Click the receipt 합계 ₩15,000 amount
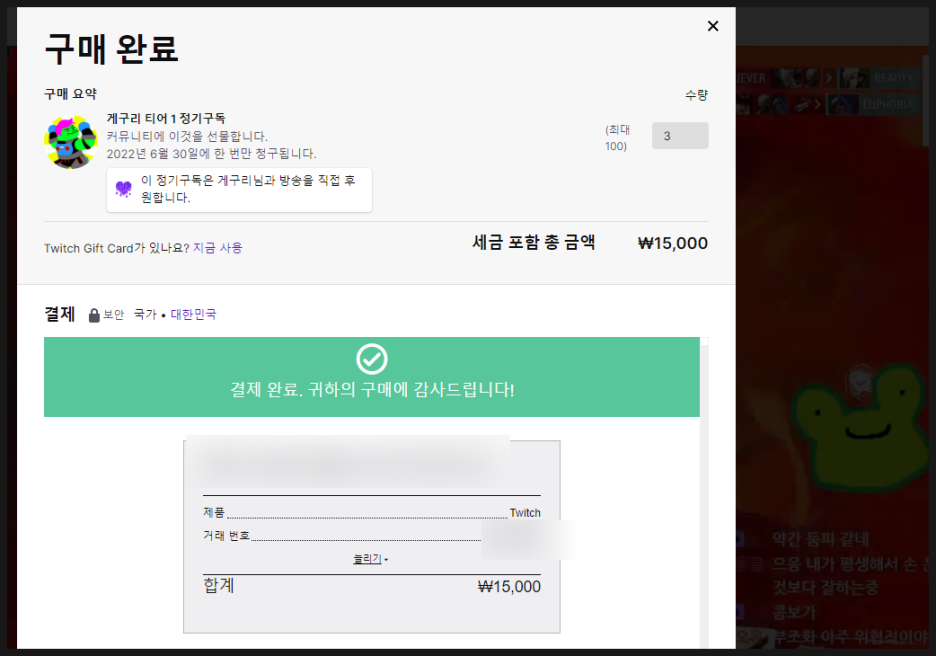This screenshot has height=656, width=936. 509,586
